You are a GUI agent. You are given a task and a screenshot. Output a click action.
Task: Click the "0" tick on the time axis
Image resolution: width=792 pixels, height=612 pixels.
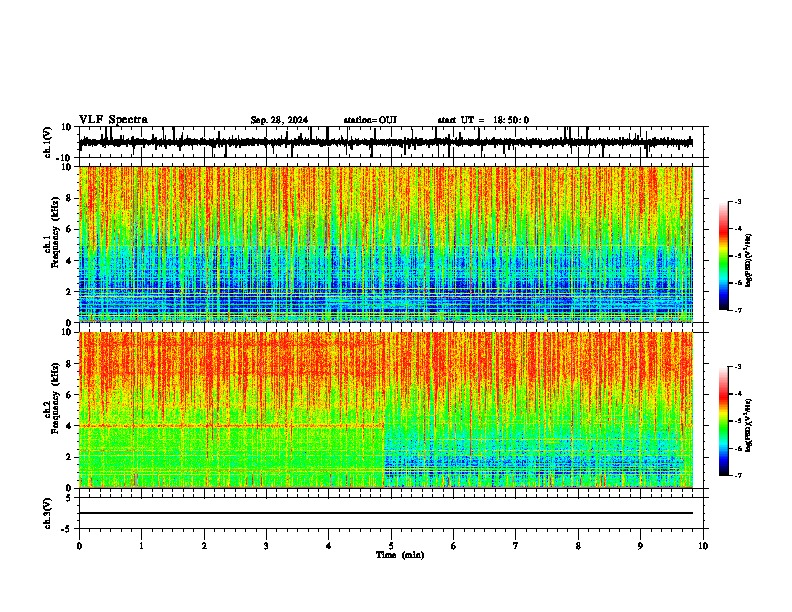pos(79,546)
